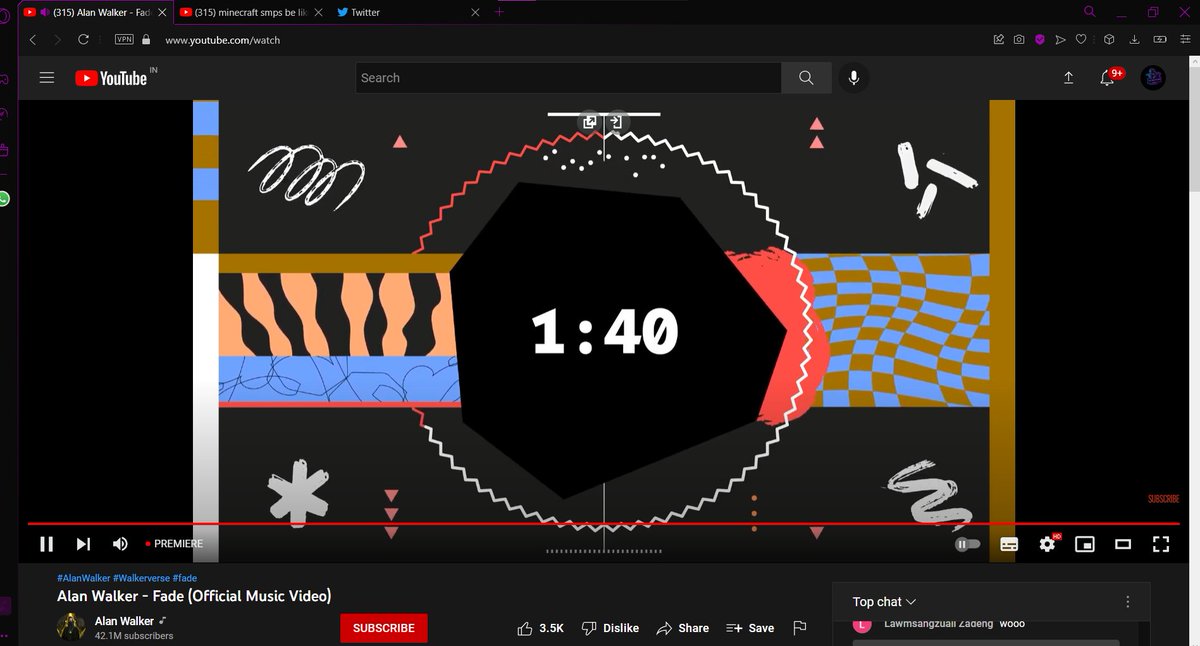Subscribe to Alan Walker channel
The image size is (1200, 646).
[x=384, y=628]
